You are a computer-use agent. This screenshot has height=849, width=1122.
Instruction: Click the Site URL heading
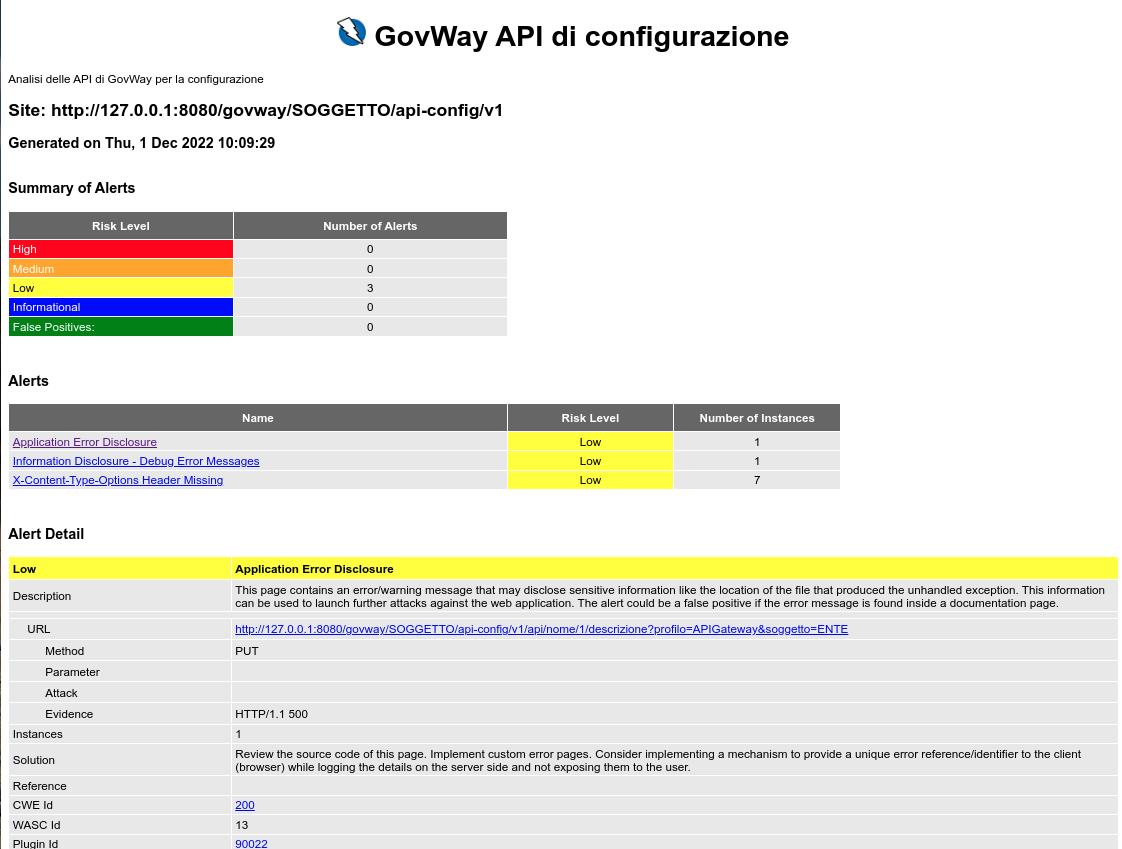coord(255,110)
